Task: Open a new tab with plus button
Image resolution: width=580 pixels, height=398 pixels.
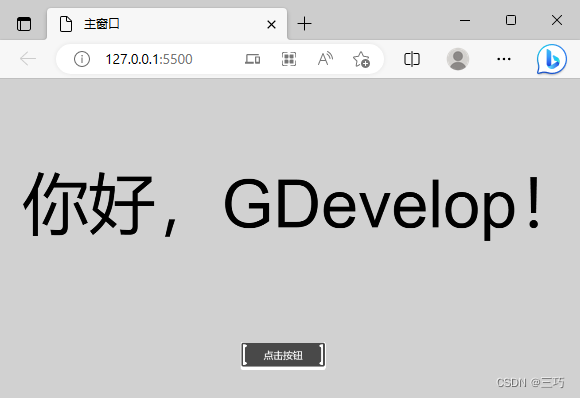Action: click(x=304, y=24)
